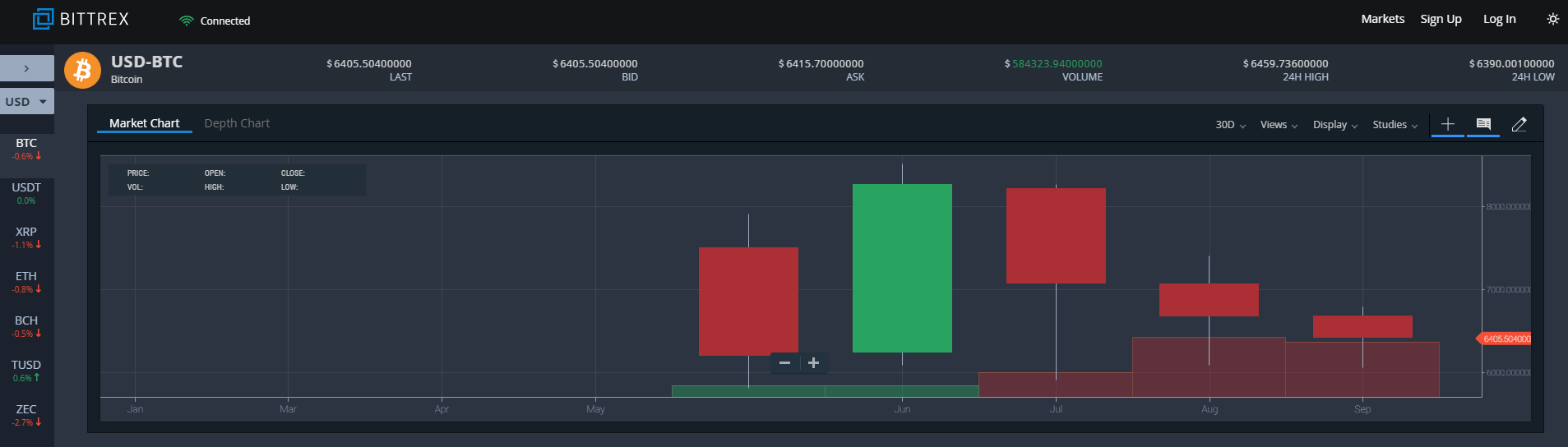Click the Log In link

tap(1499, 19)
